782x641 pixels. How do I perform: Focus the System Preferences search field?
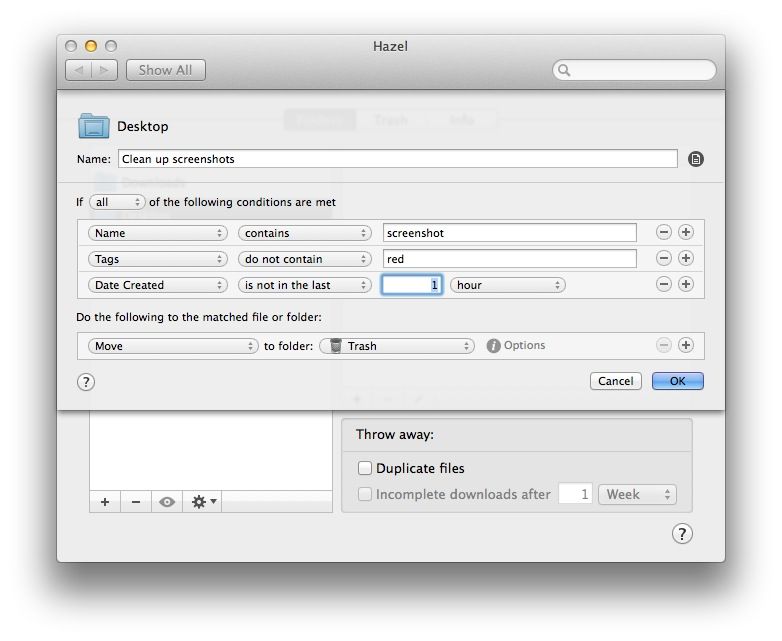640,70
